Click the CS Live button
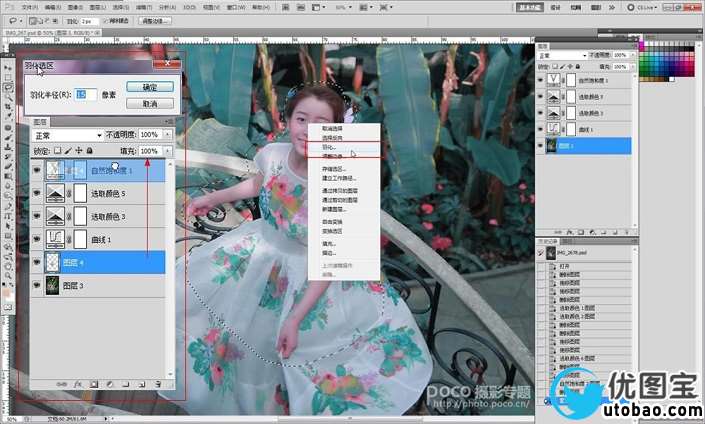 pyautogui.click(x=643, y=7)
